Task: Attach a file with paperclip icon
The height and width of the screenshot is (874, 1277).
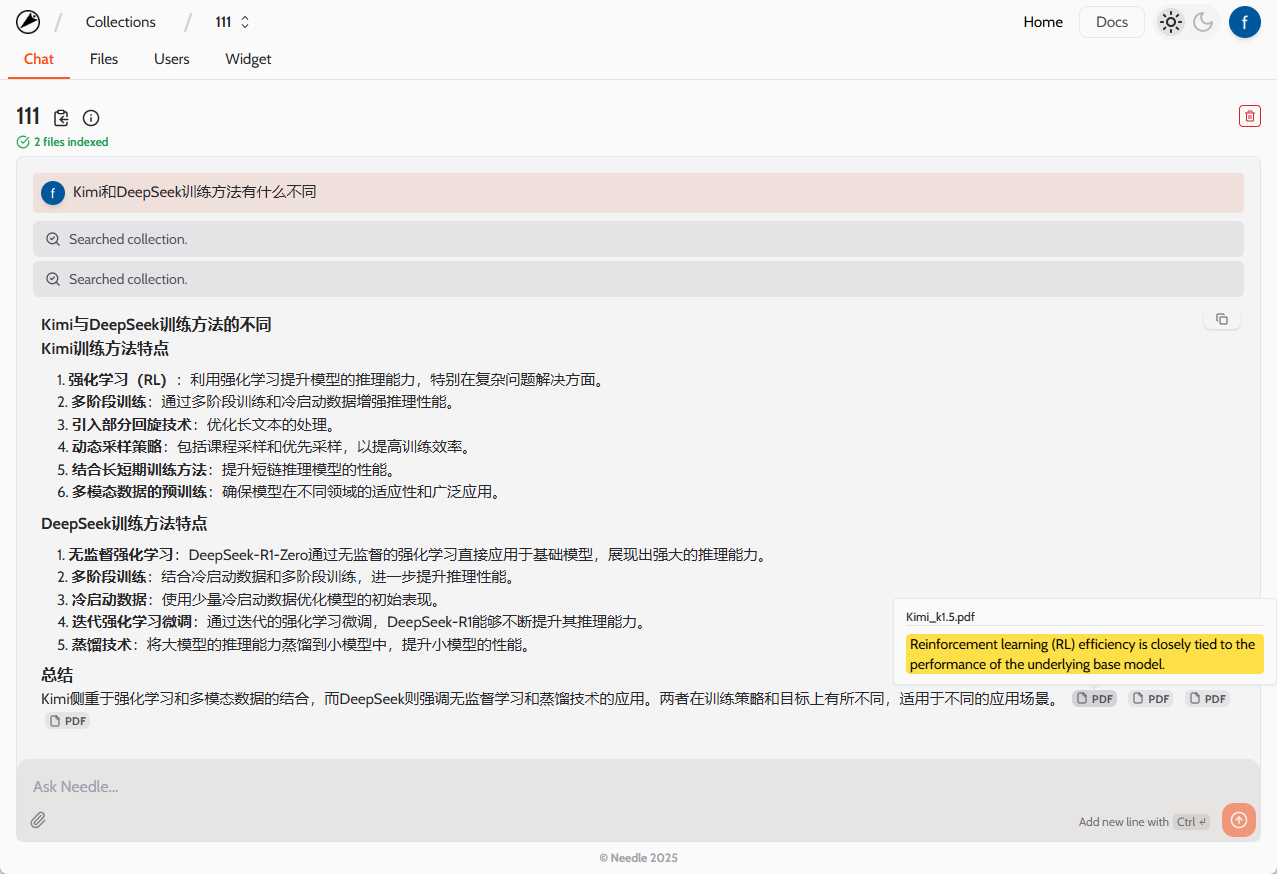Action: click(38, 820)
